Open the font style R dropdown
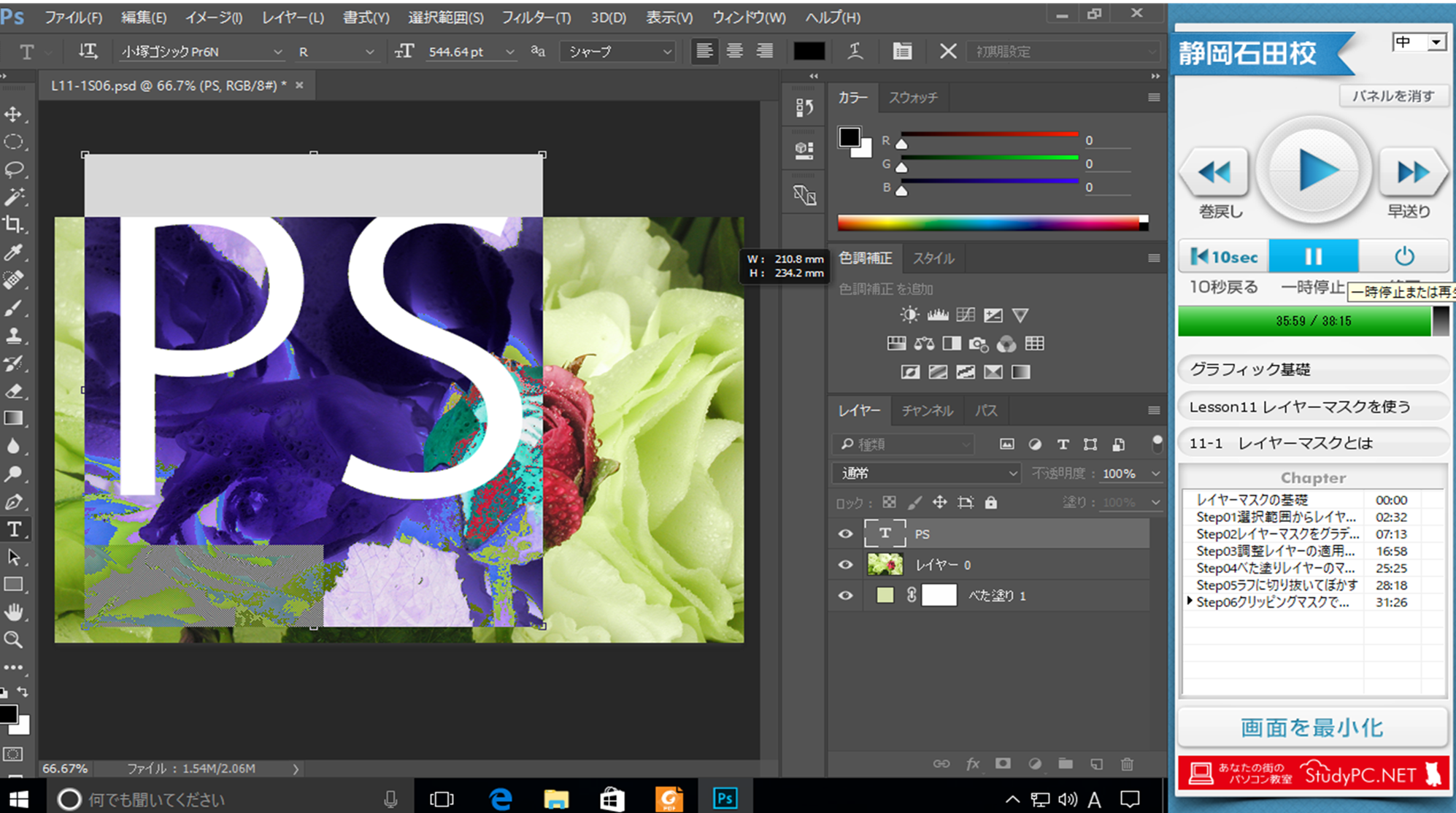This screenshot has height=813, width=1456. [336, 52]
